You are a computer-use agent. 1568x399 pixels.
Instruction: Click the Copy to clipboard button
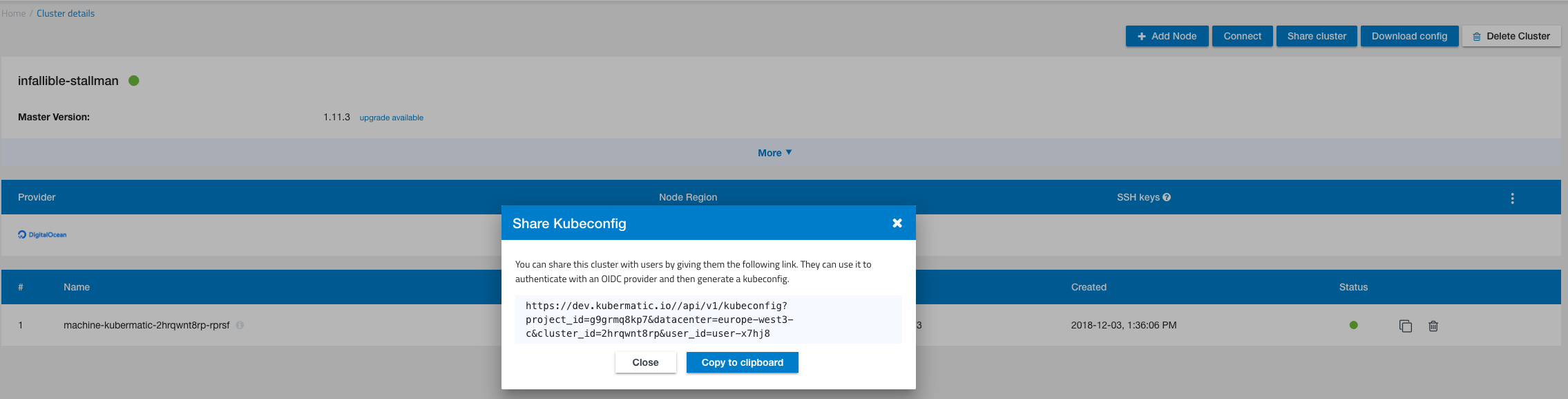point(742,362)
